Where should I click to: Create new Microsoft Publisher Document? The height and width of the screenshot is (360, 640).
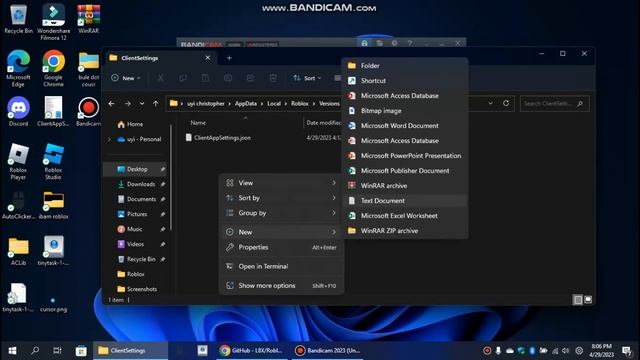click(x=405, y=171)
